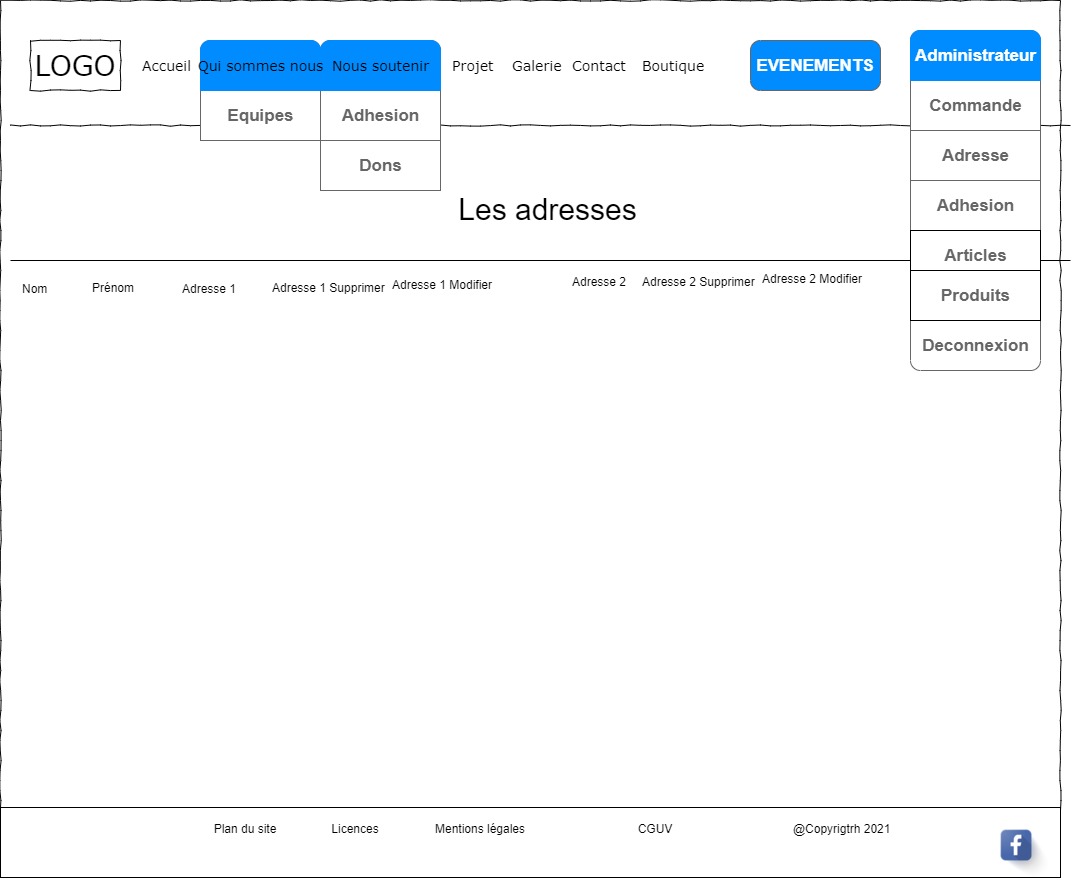Image resolution: width=1072 pixels, height=882 pixels.
Task: Click the Adresse 1 Supprimer column header
Action: 328,288
